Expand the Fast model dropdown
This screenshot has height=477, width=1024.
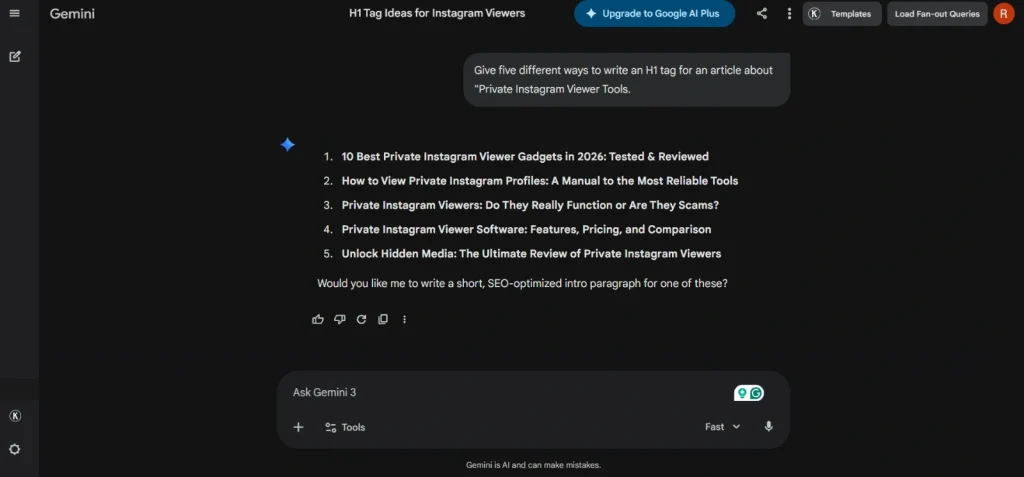click(722, 427)
